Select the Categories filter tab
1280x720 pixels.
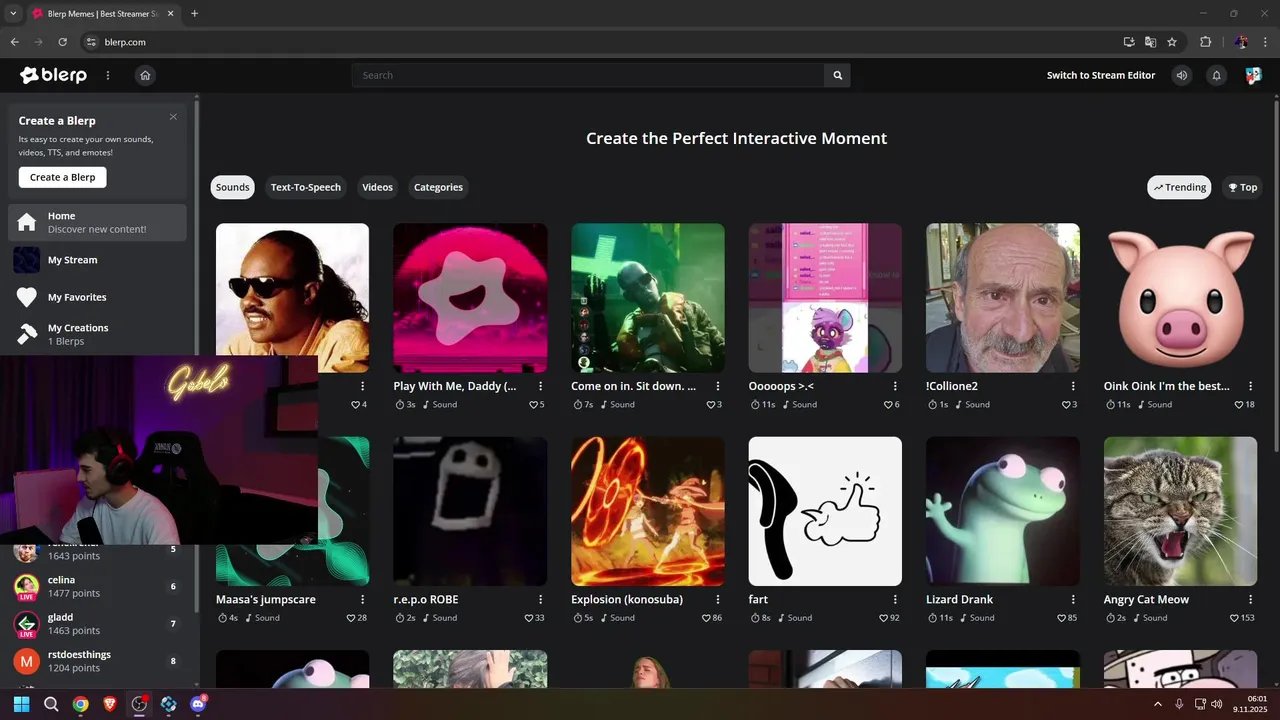point(438,187)
